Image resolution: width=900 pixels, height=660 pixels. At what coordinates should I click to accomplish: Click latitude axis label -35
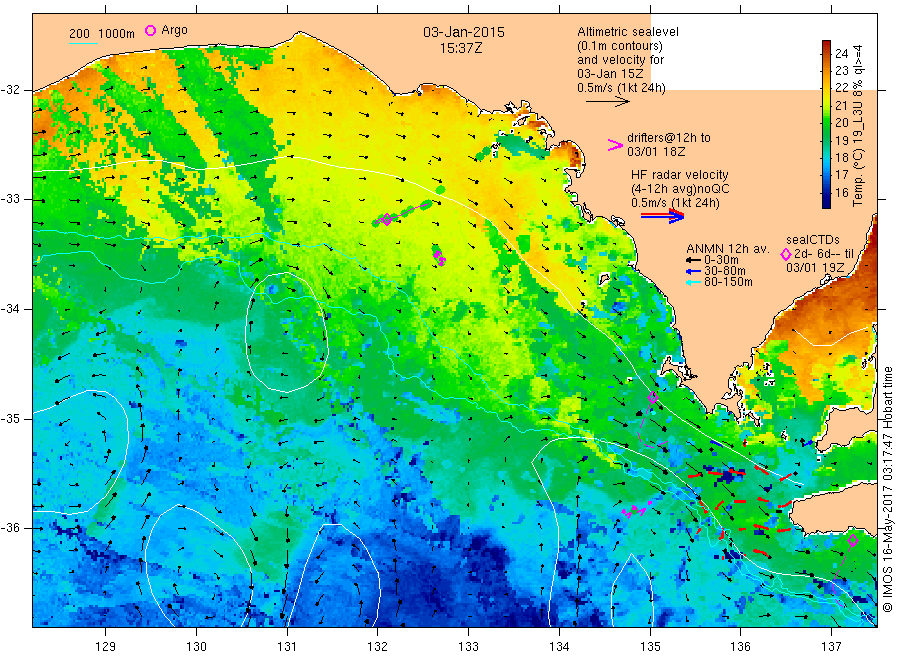click(10, 418)
